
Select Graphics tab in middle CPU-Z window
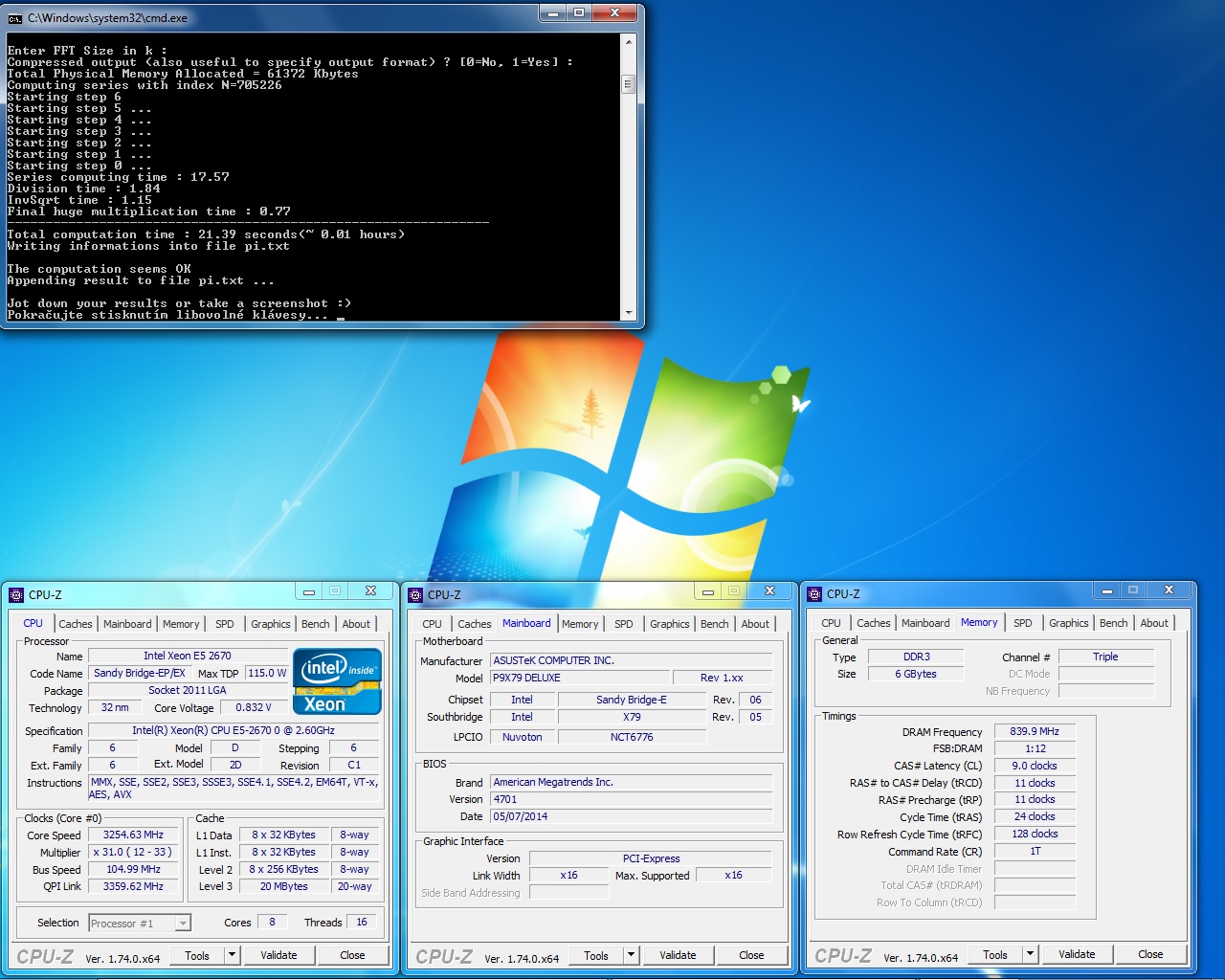(x=670, y=624)
